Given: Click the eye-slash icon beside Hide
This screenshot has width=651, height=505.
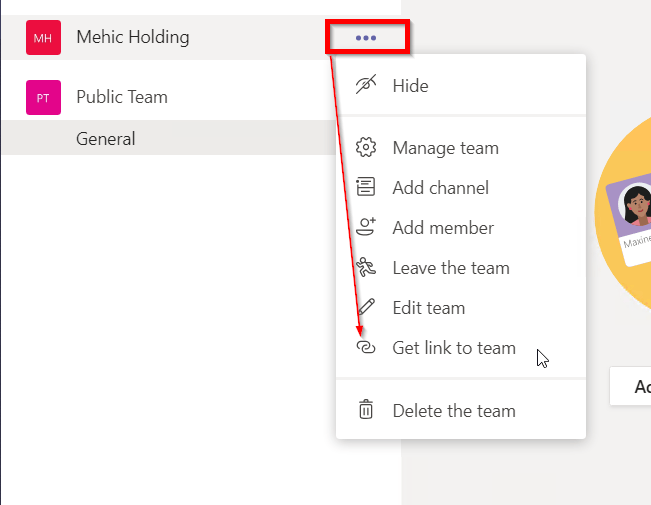Looking at the screenshot, I should (366, 86).
